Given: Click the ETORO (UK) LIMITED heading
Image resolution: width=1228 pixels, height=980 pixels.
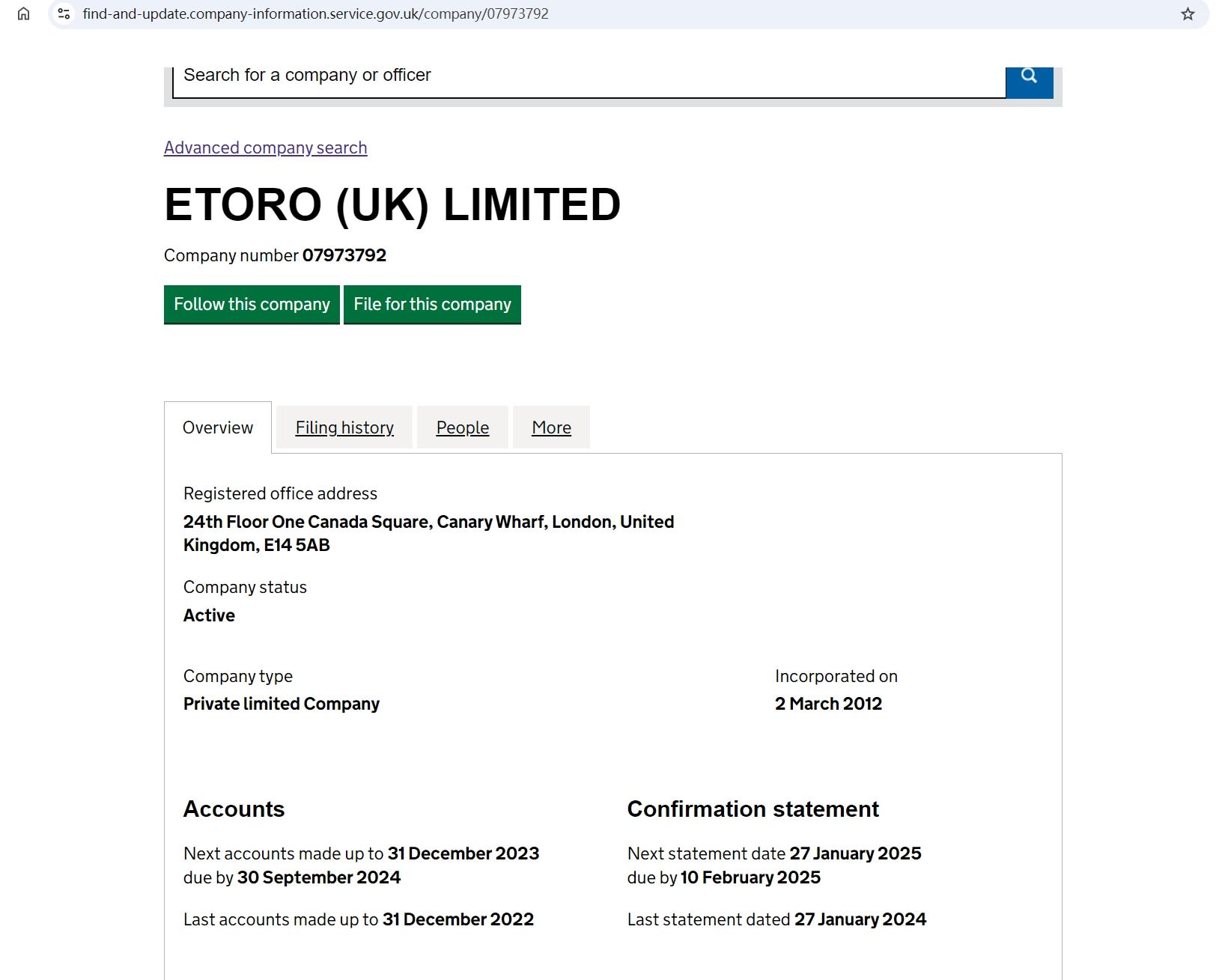Looking at the screenshot, I should coord(392,205).
